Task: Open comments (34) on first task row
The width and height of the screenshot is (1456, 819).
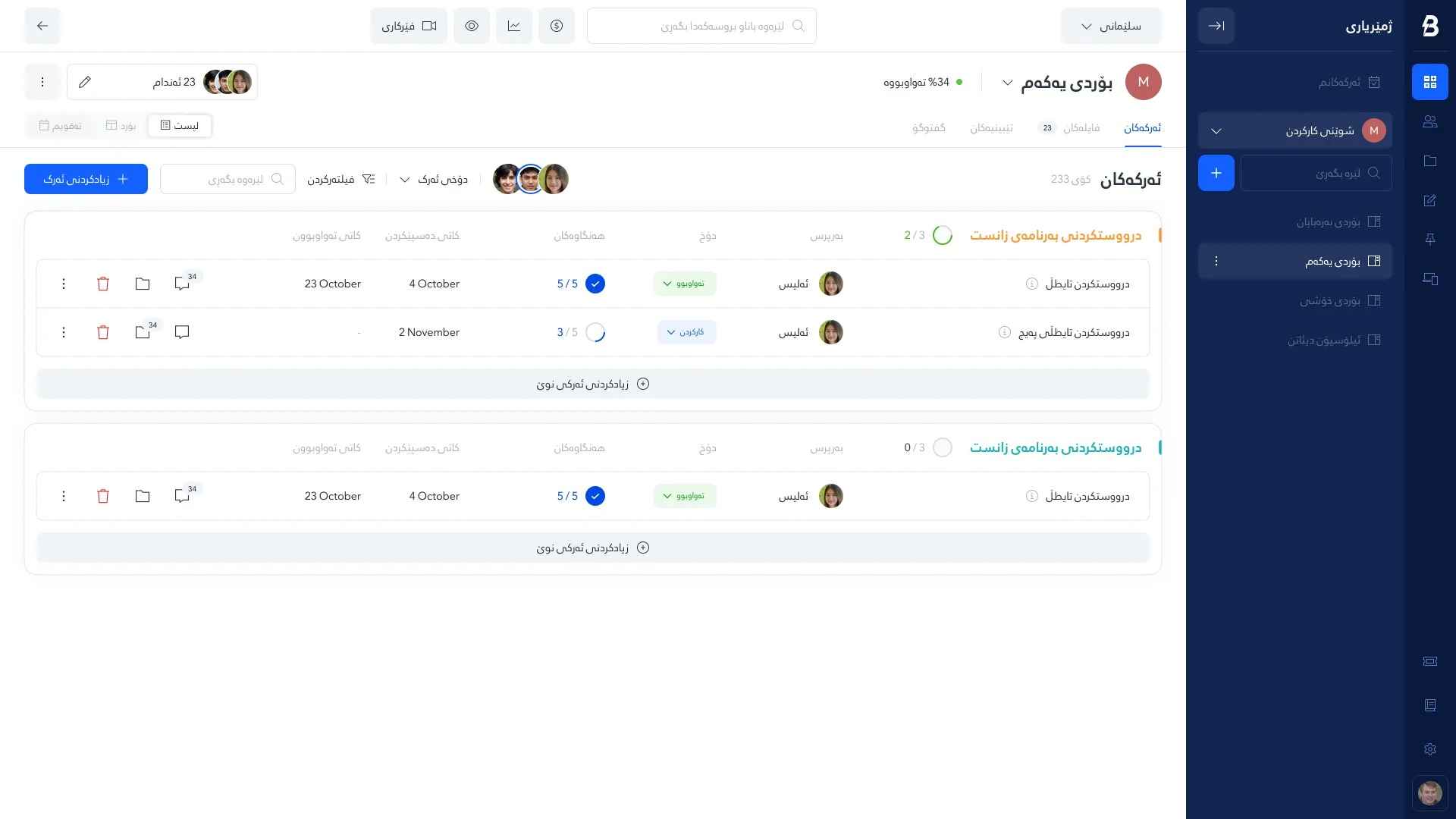Action: click(x=182, y=284)
